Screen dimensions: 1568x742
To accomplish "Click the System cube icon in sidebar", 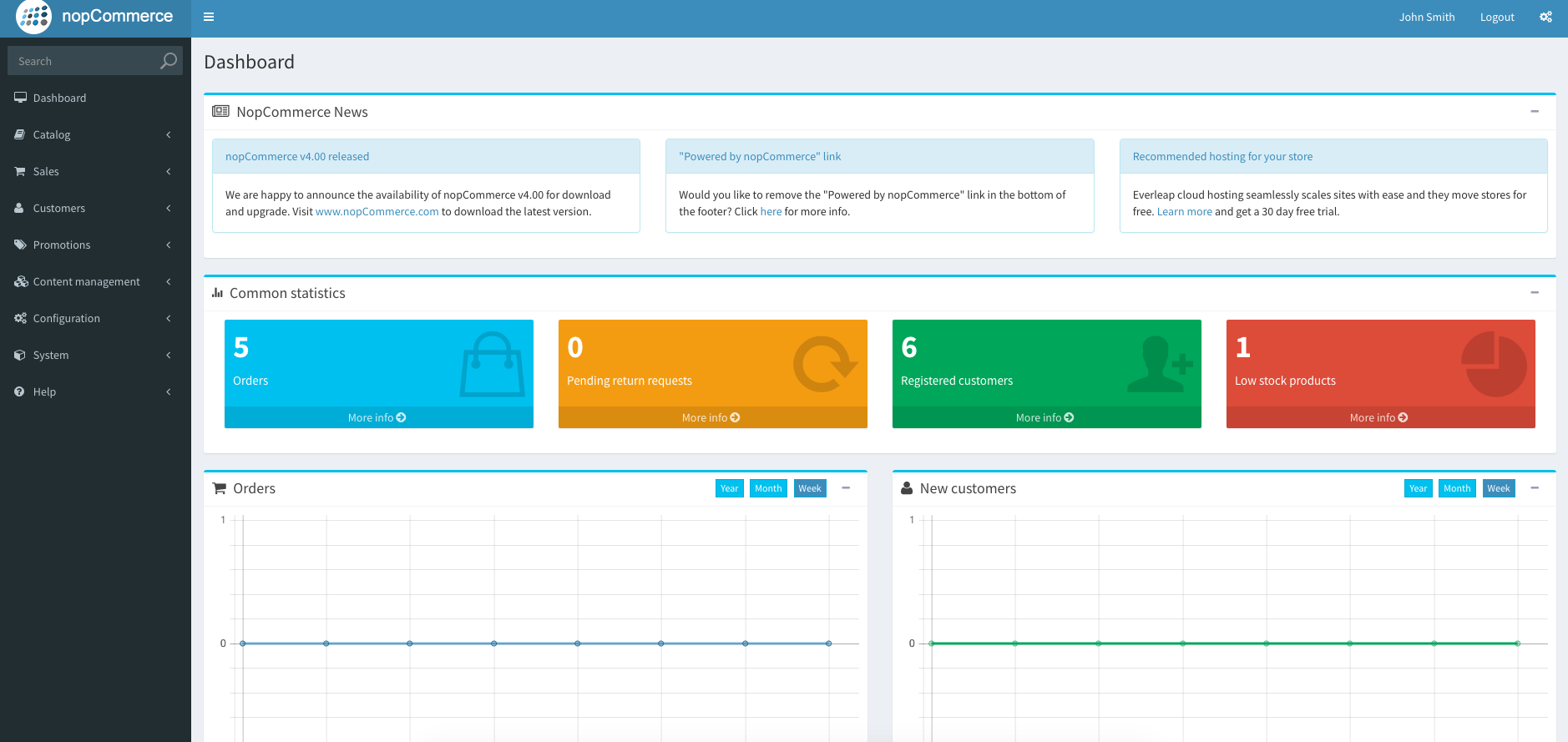I will (x=20, y=355).
